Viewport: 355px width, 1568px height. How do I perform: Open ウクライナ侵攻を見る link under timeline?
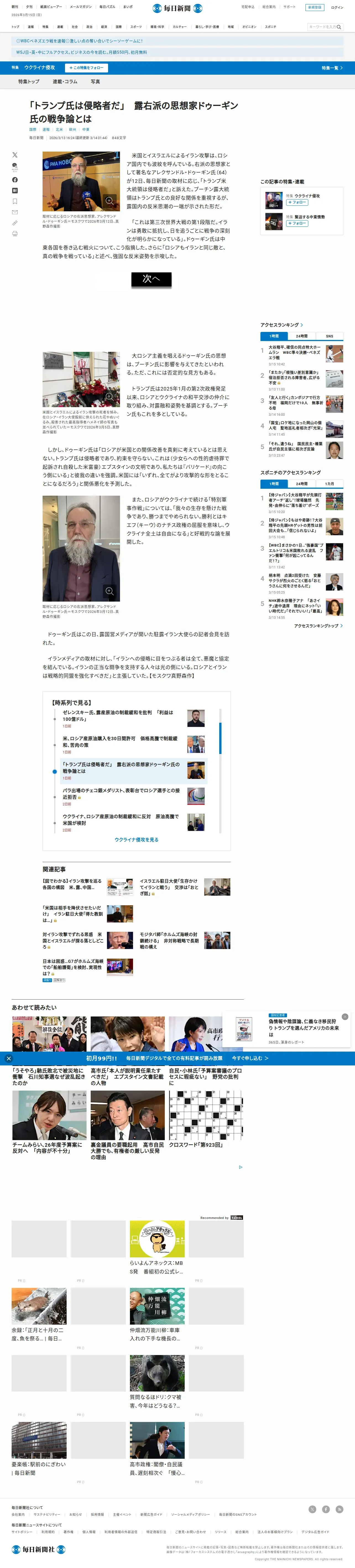136,839
